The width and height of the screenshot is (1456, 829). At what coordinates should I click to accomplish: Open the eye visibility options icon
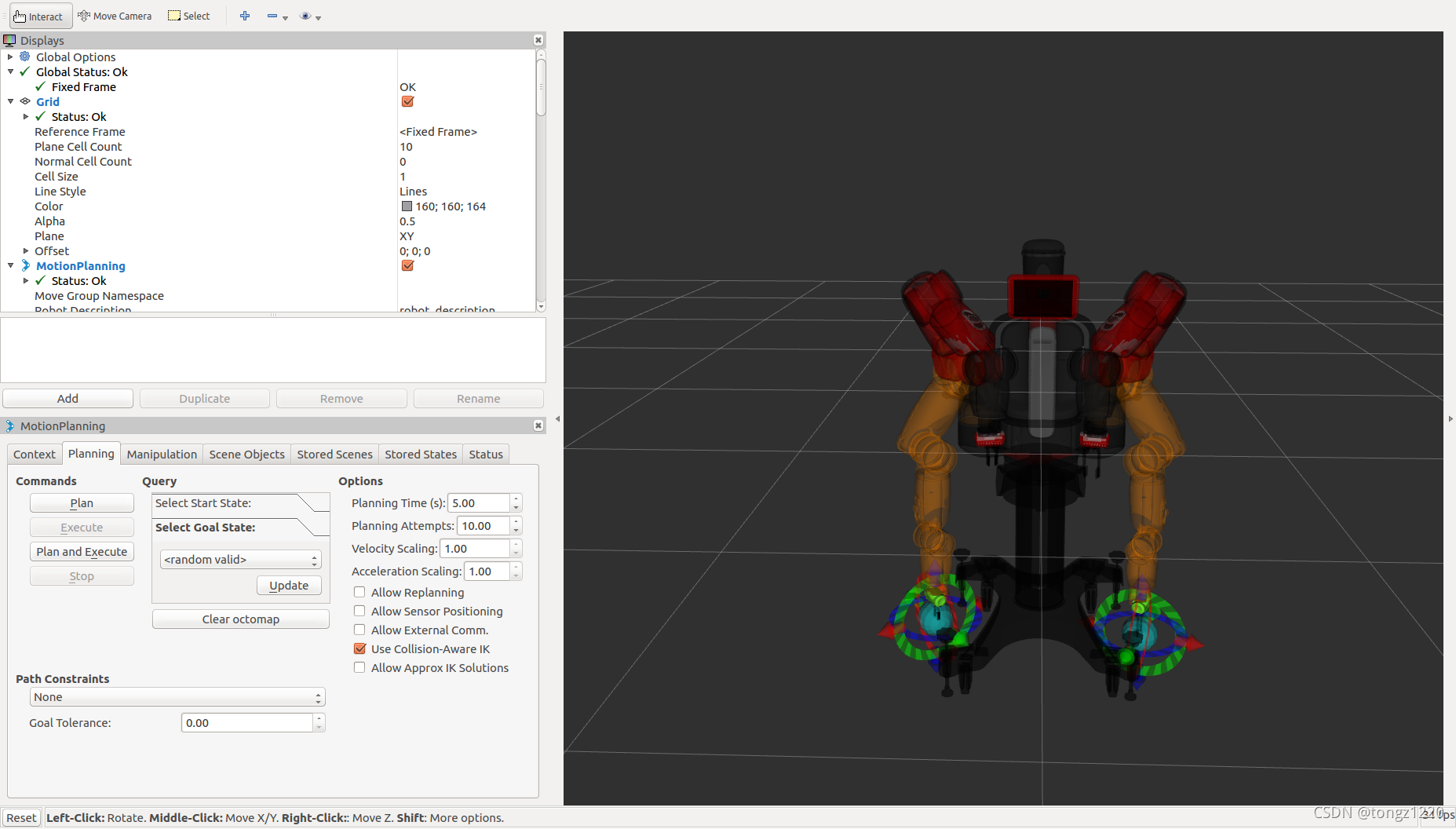point(306,16)
